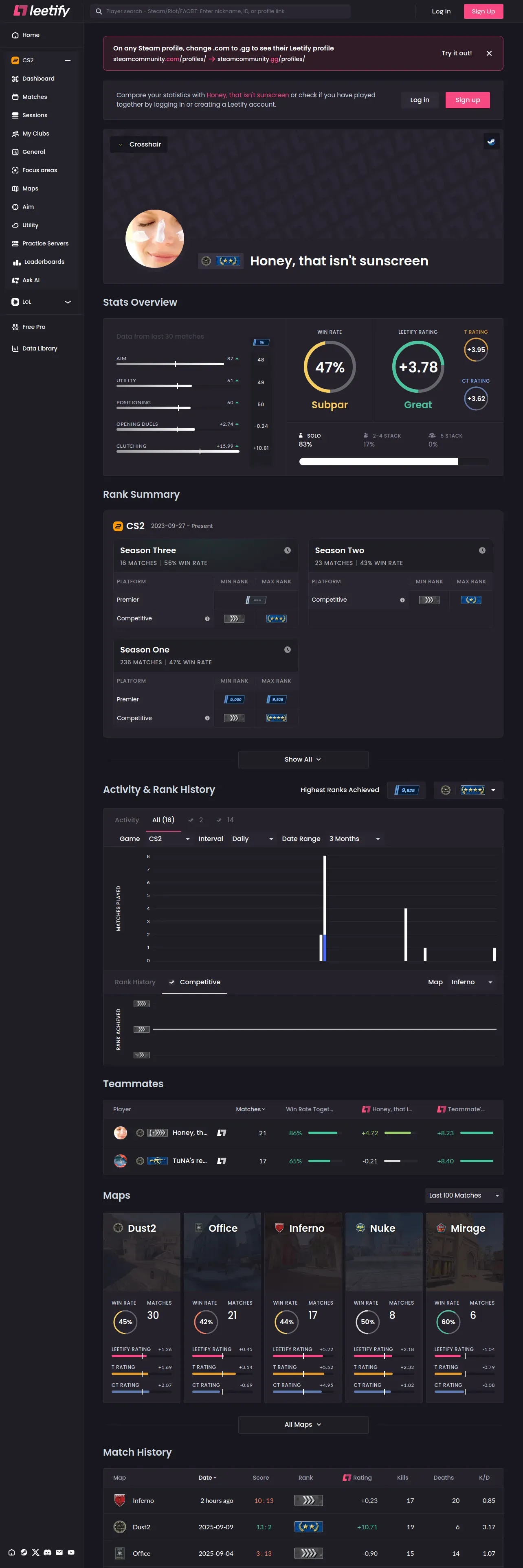The image size is (523, 1568).
Task: Click Sign Up in the top bar
Action: pyautogui.click(x=483, y=11)
